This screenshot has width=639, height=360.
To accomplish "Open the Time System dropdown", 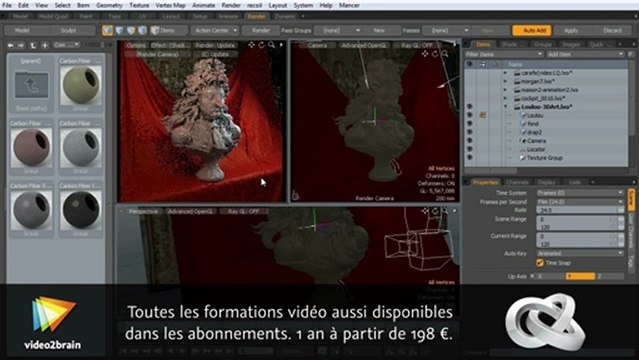I will pyautogui.click(x=580, y=193).
